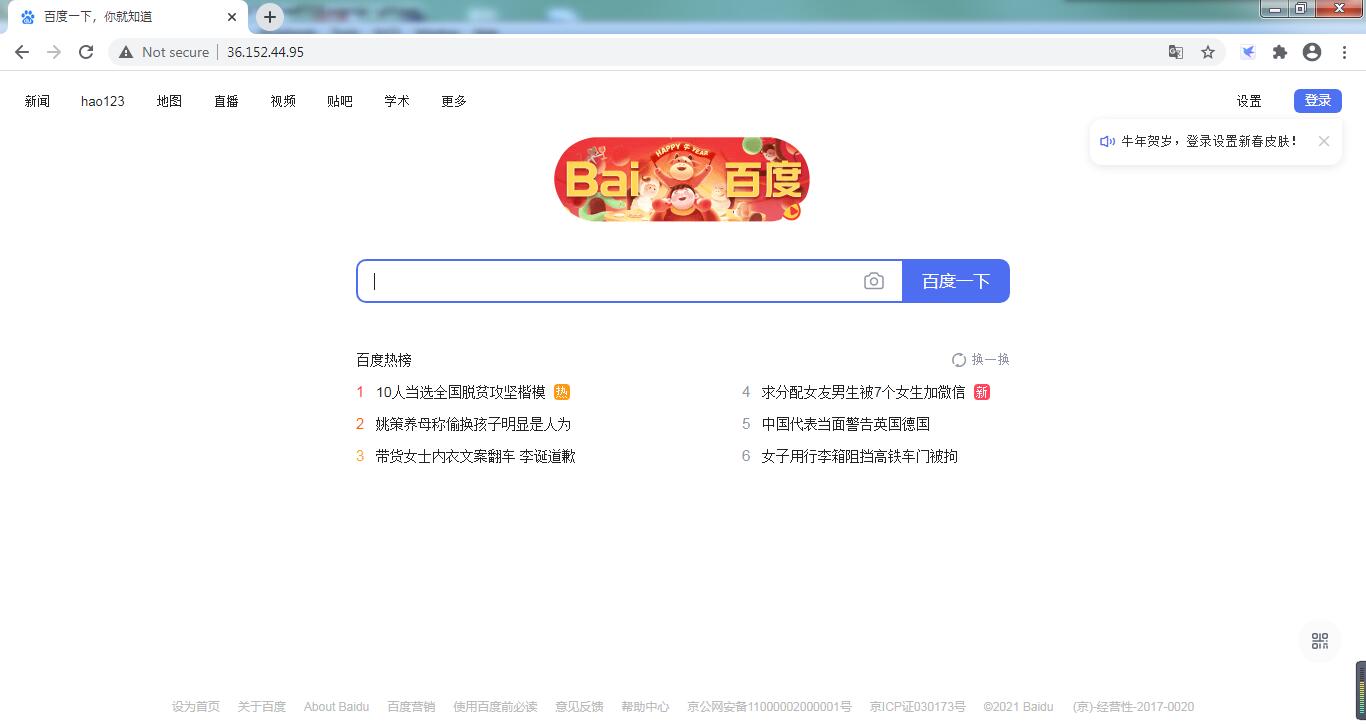Click the 京公网安备11000002000001号 link
The height and width of the screenshot is (725, 1366).
[769, 707]
